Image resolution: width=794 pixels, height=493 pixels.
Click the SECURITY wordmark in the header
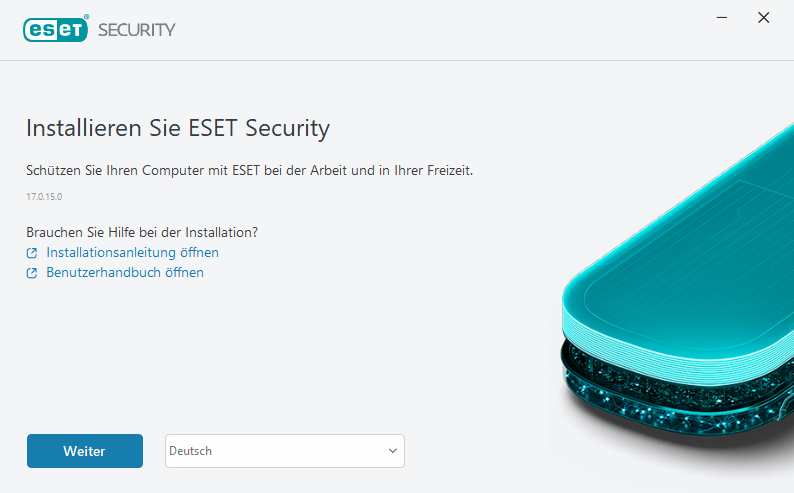point(136,30)
